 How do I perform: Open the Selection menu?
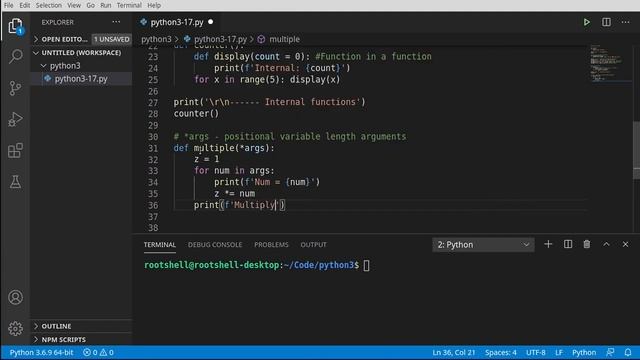click(49, 5)
